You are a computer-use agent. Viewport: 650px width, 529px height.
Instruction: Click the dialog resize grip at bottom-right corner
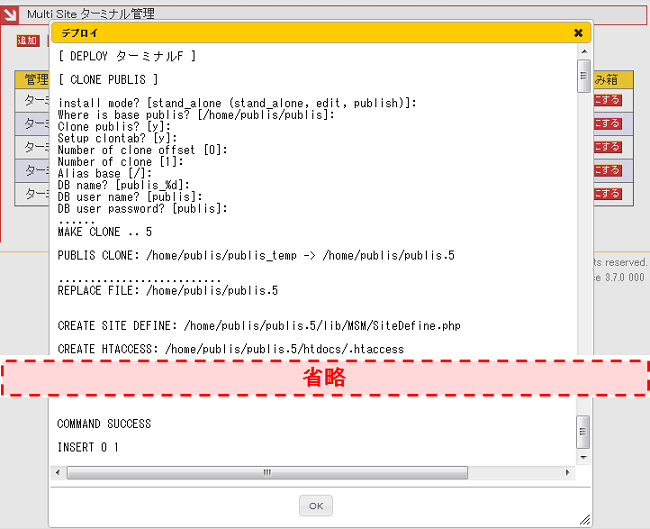[584, 518]
